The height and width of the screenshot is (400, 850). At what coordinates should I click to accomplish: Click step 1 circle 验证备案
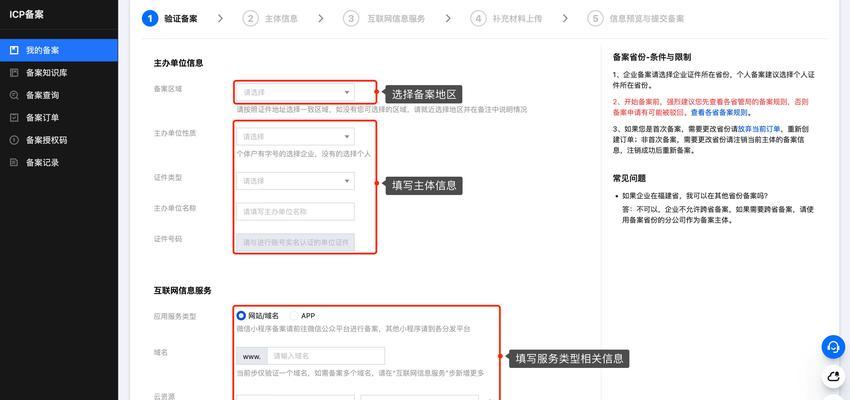(x=150, y=18)
